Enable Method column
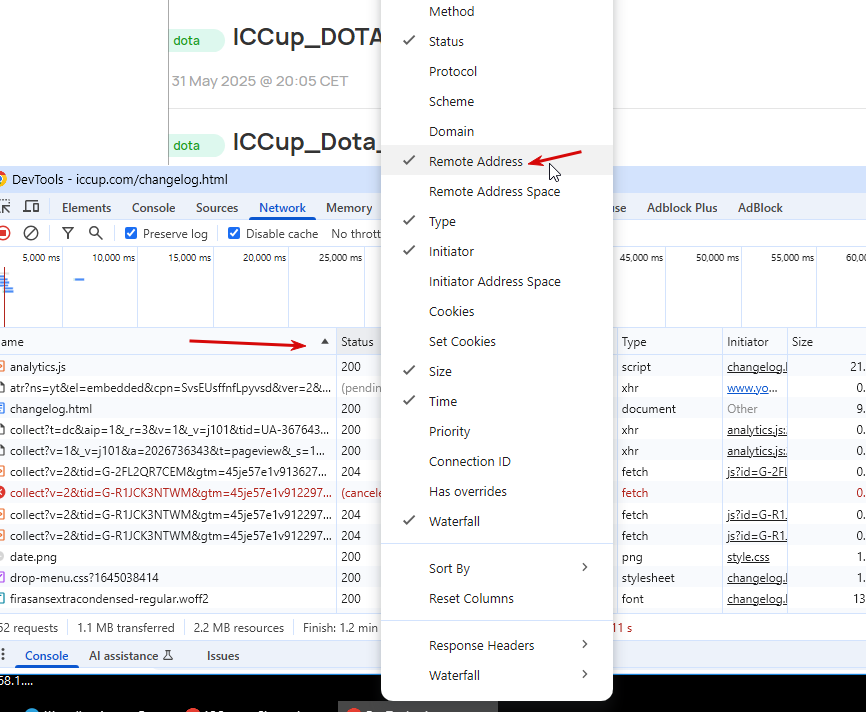This screenshot has height=712, width=866. click(x=497, y=12)
